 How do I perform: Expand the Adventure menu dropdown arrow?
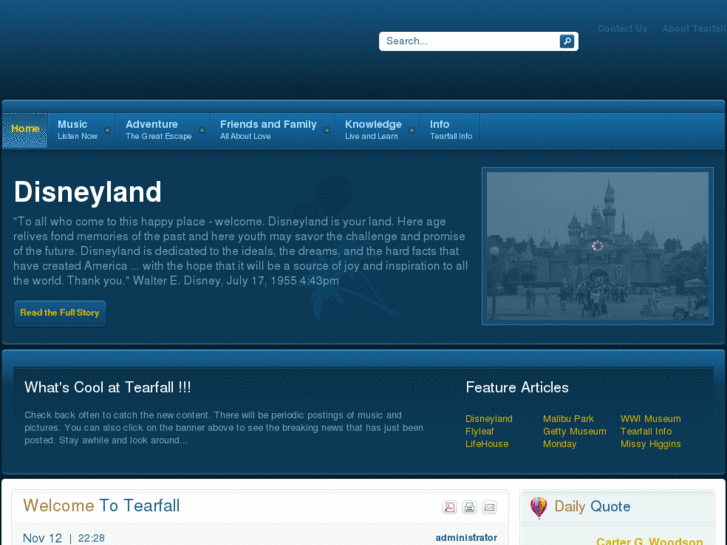202,130
